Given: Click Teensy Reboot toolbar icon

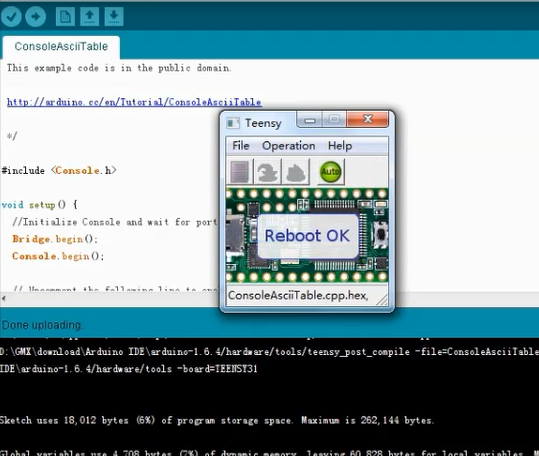Looking at the screenshot, I should [296, 171].
